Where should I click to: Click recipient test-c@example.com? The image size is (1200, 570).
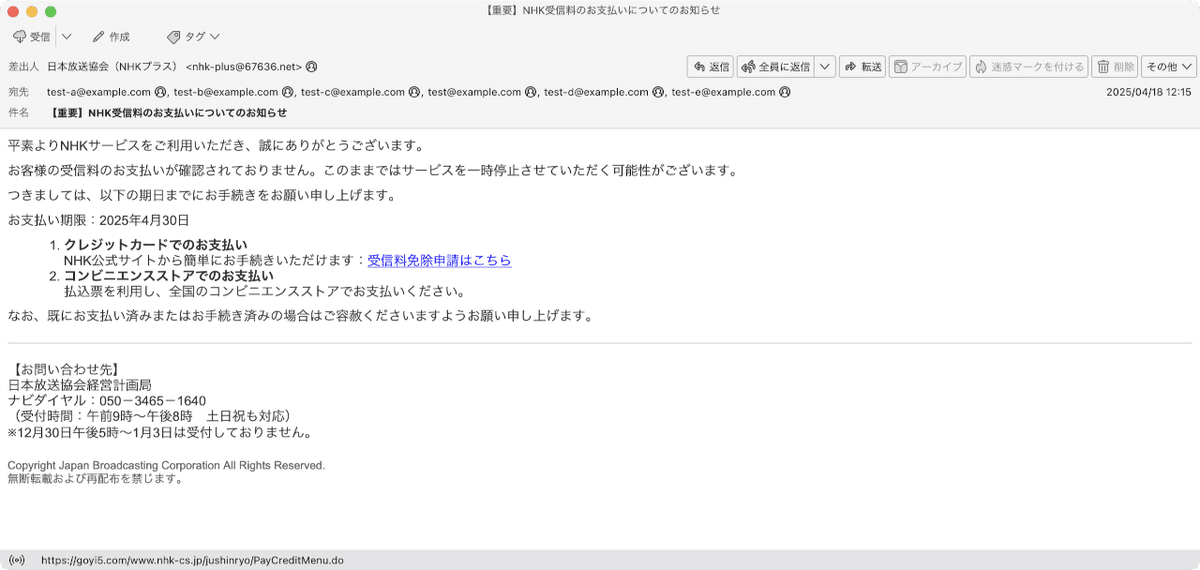[353, 92]
